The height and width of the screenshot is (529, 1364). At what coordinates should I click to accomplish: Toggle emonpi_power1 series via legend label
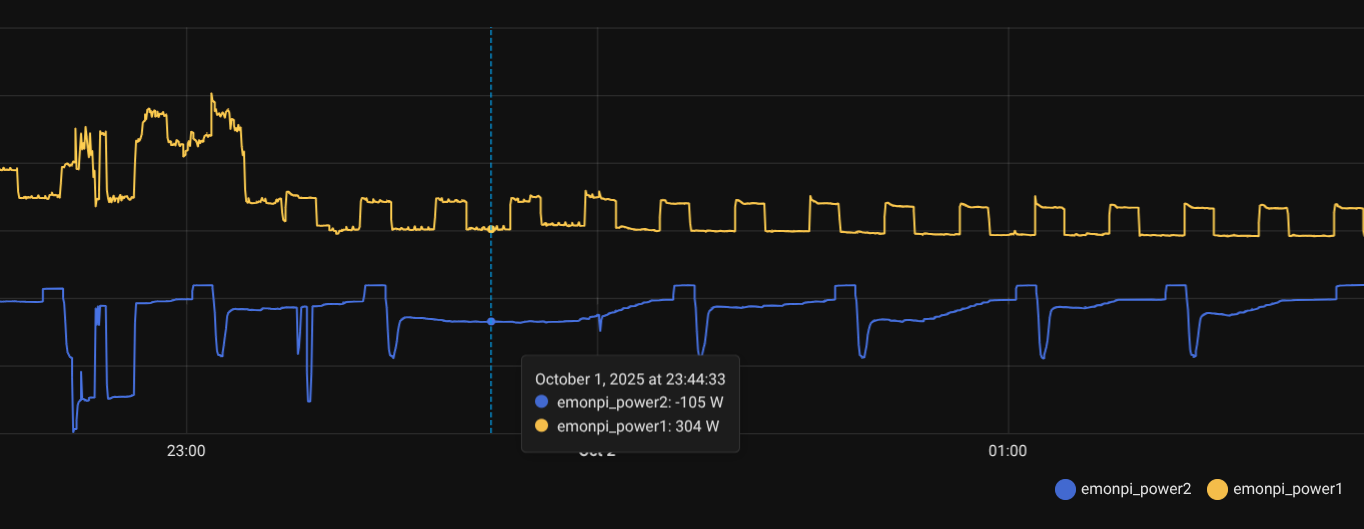coord(1287,489)
